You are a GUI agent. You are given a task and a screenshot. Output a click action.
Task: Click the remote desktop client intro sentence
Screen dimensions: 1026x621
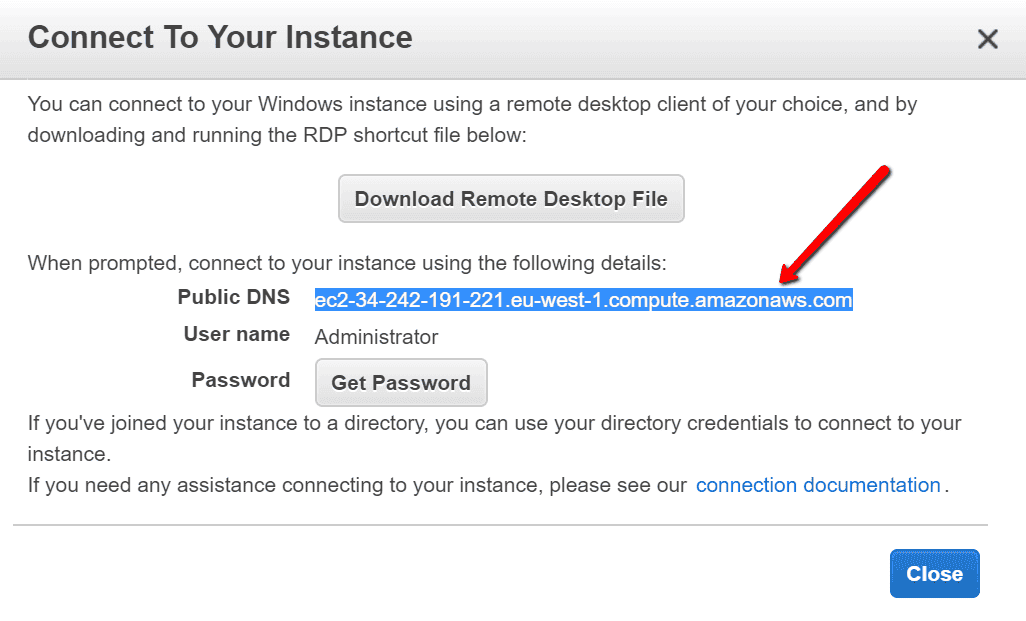[472, 104]
